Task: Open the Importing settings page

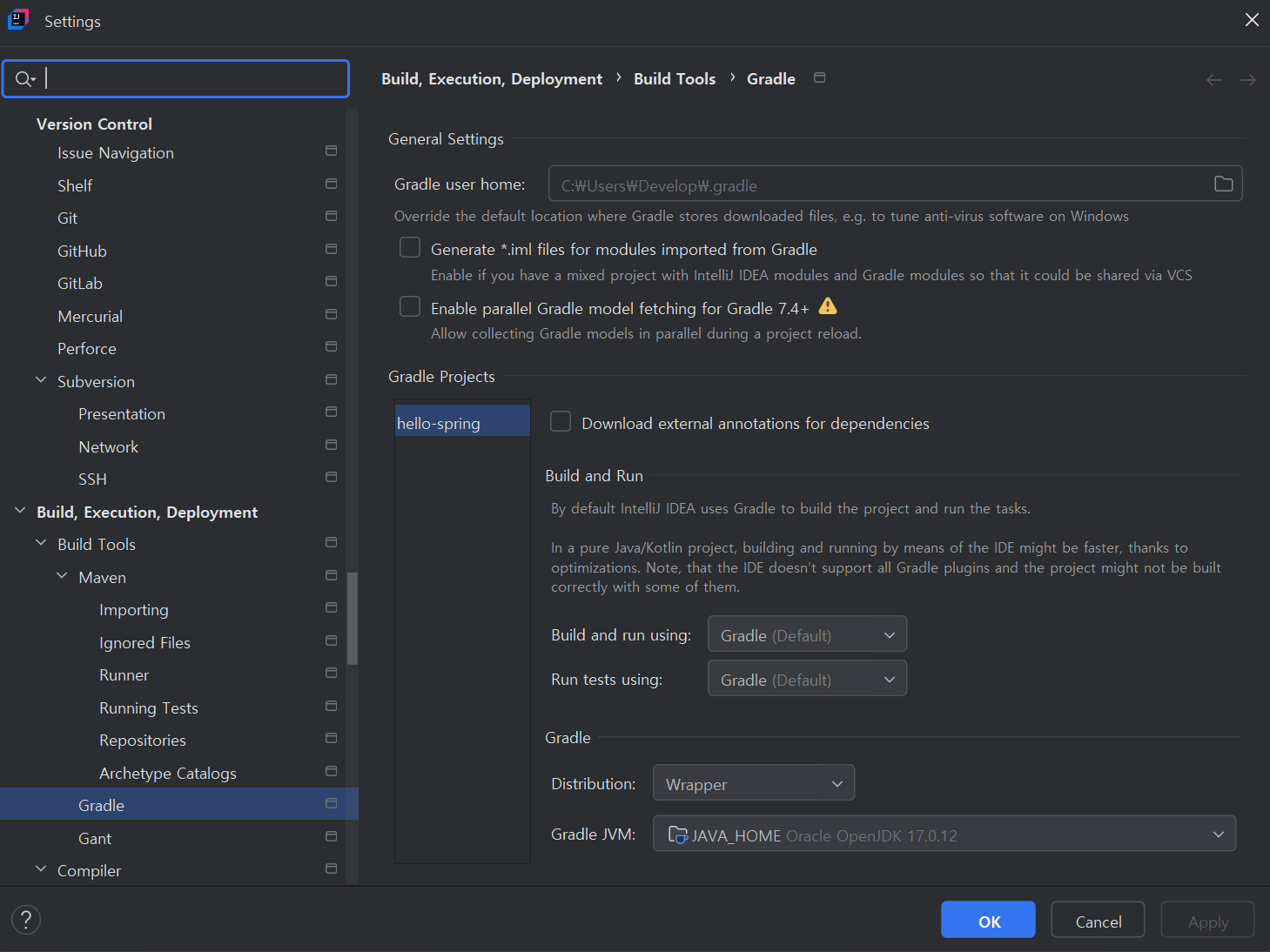Action: [134, 610]
